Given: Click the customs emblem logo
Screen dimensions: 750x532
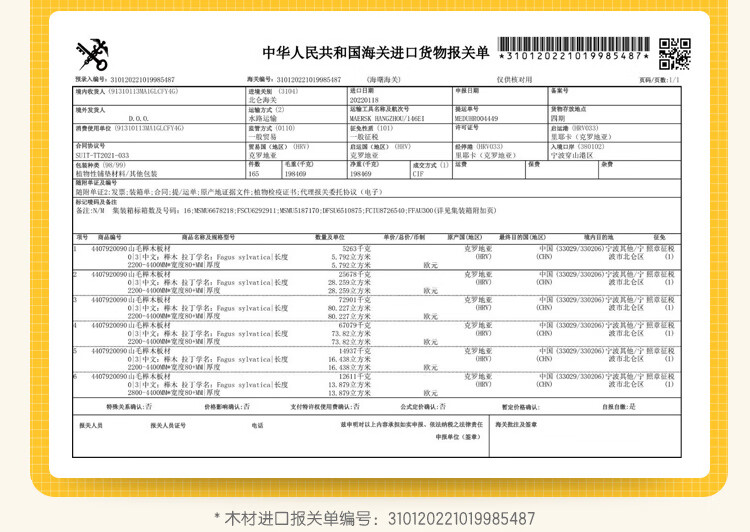Looking at the screenshot, I should pyautogui.click(x=93, y=55).
